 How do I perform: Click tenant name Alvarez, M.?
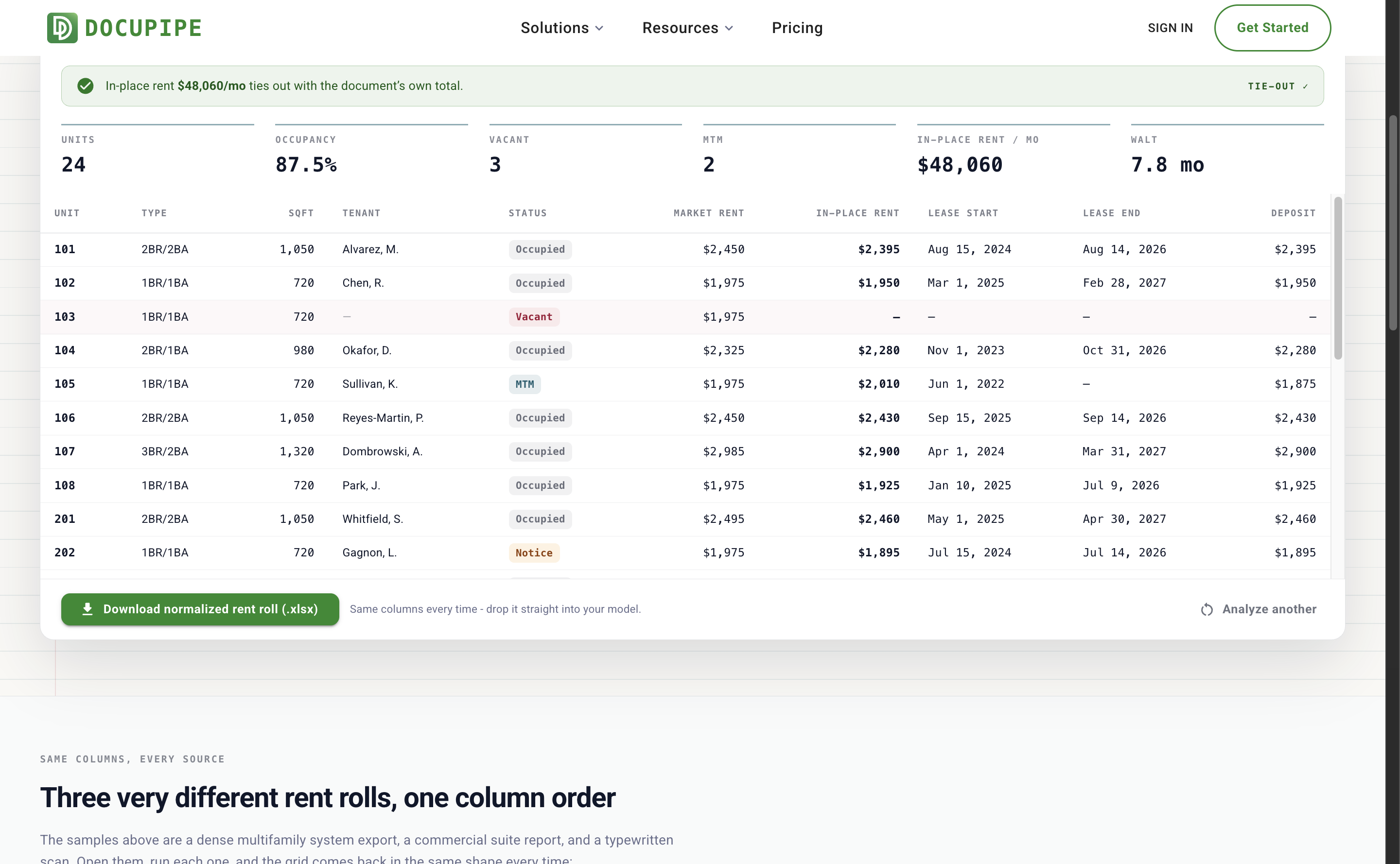(370, 249)
